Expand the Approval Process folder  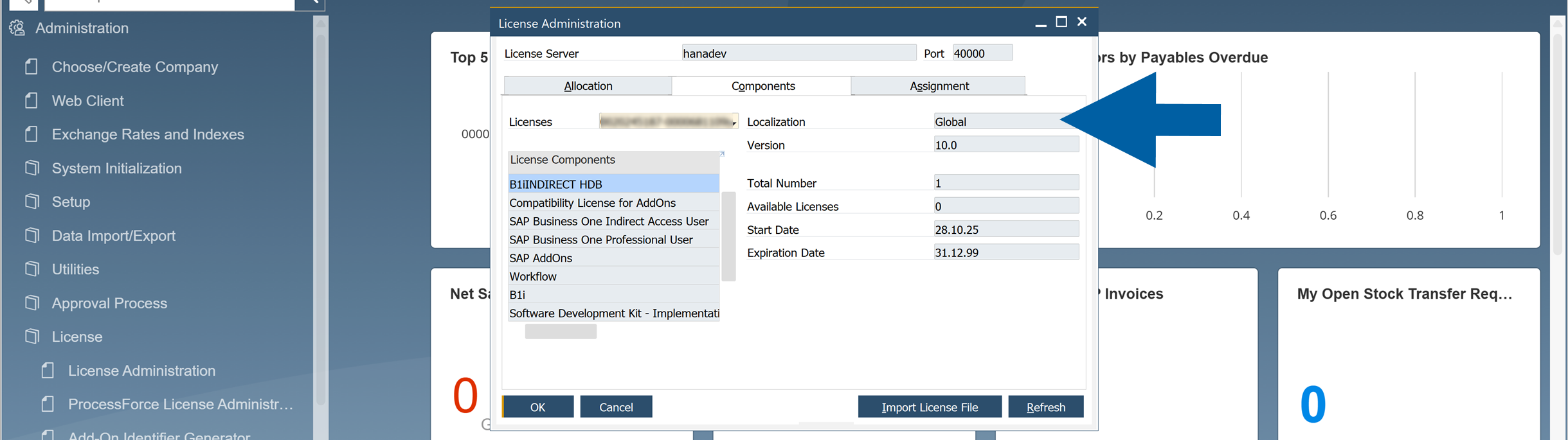point(109,303)
